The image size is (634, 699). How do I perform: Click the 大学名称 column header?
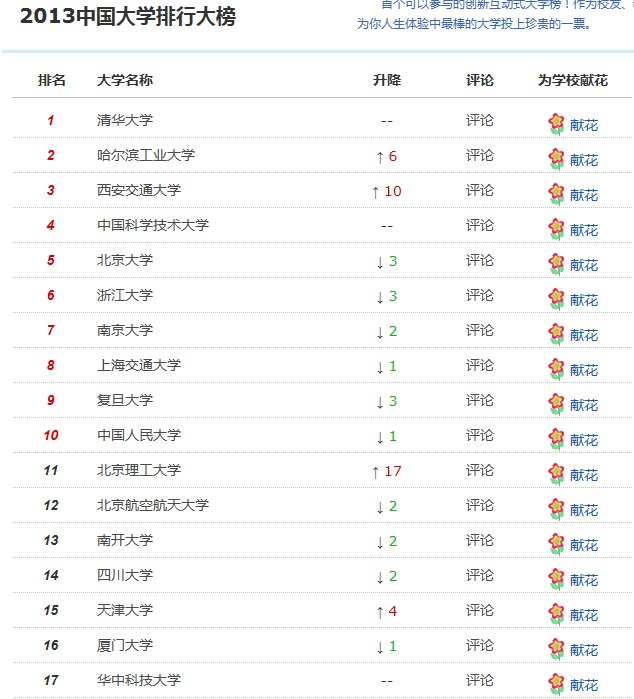click(x=125, y=80)
